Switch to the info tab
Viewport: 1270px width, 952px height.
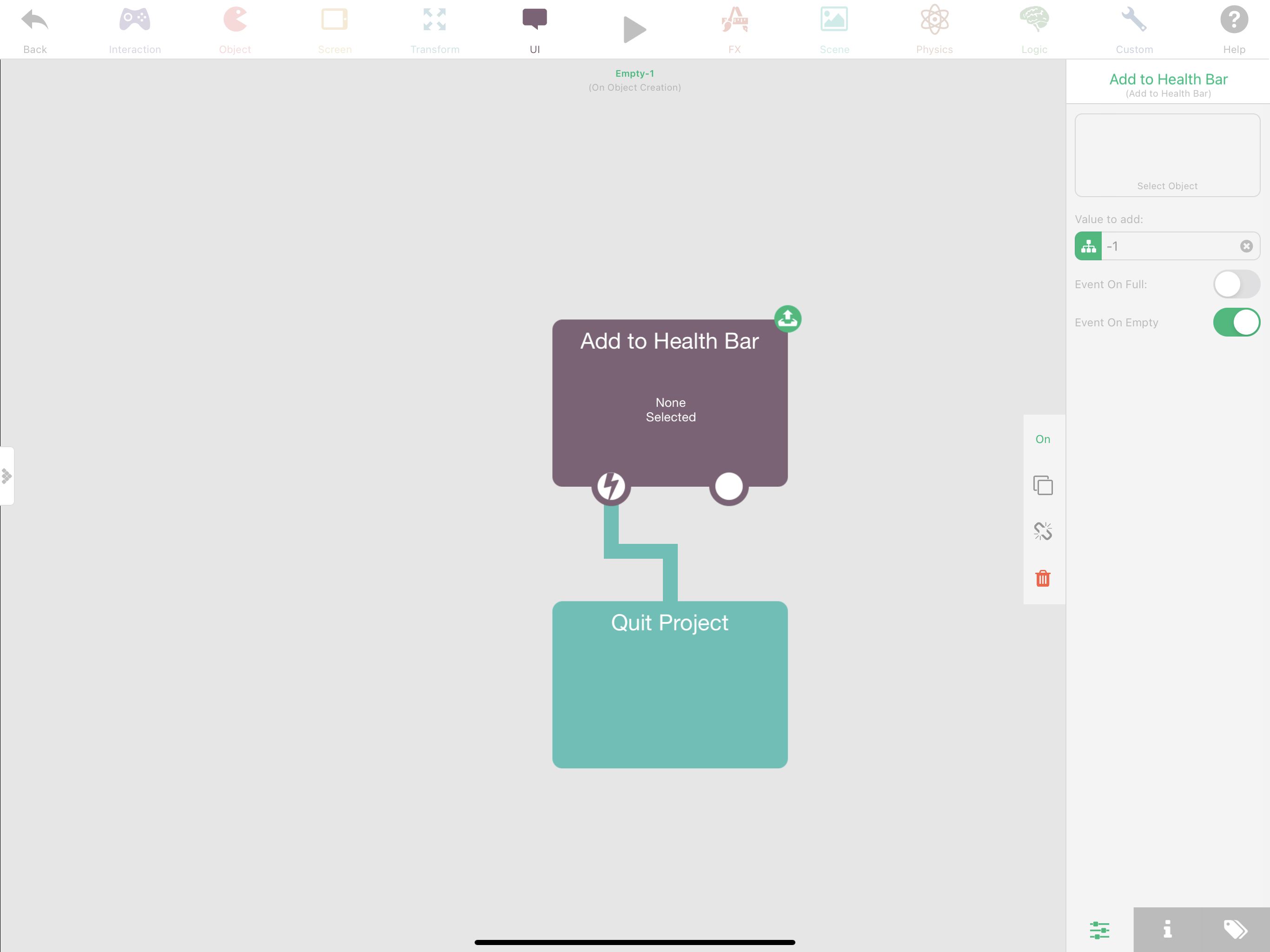point(1167,929)
